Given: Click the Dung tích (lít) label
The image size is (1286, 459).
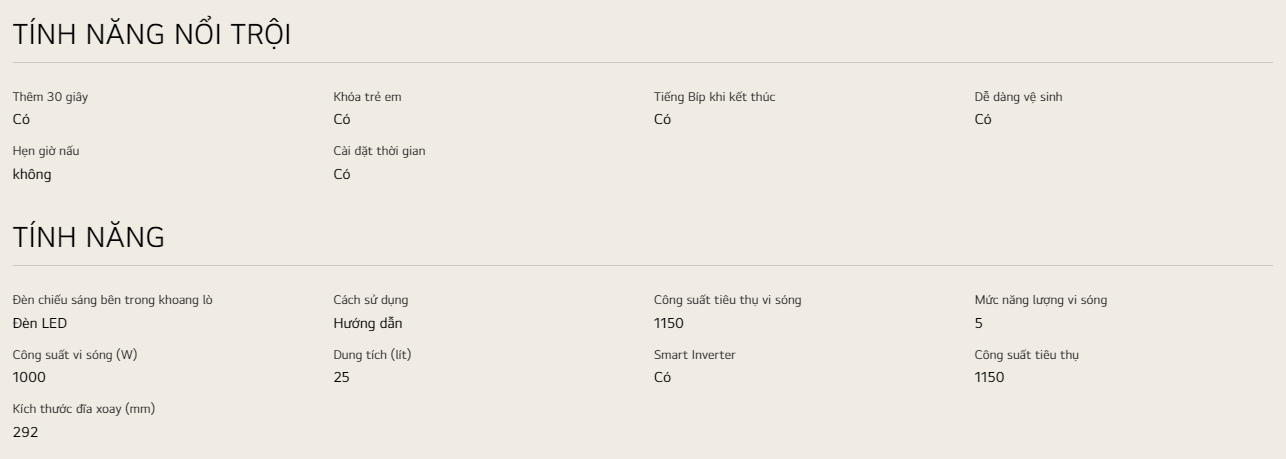Looking at the screenshot, I should coord(372,354).
